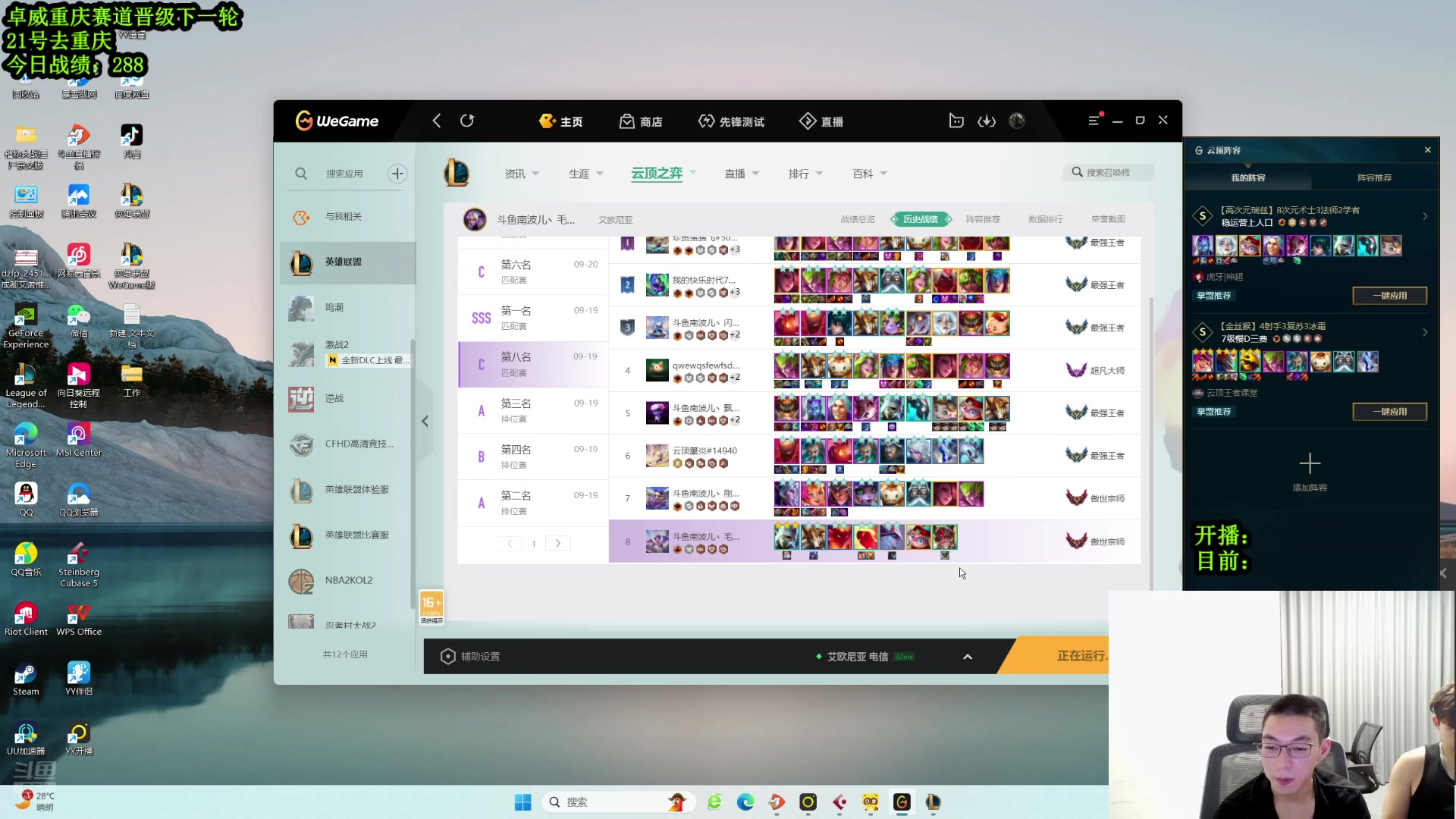Select 英雄联盟 in the sidebar

click(x=347, y=262)
